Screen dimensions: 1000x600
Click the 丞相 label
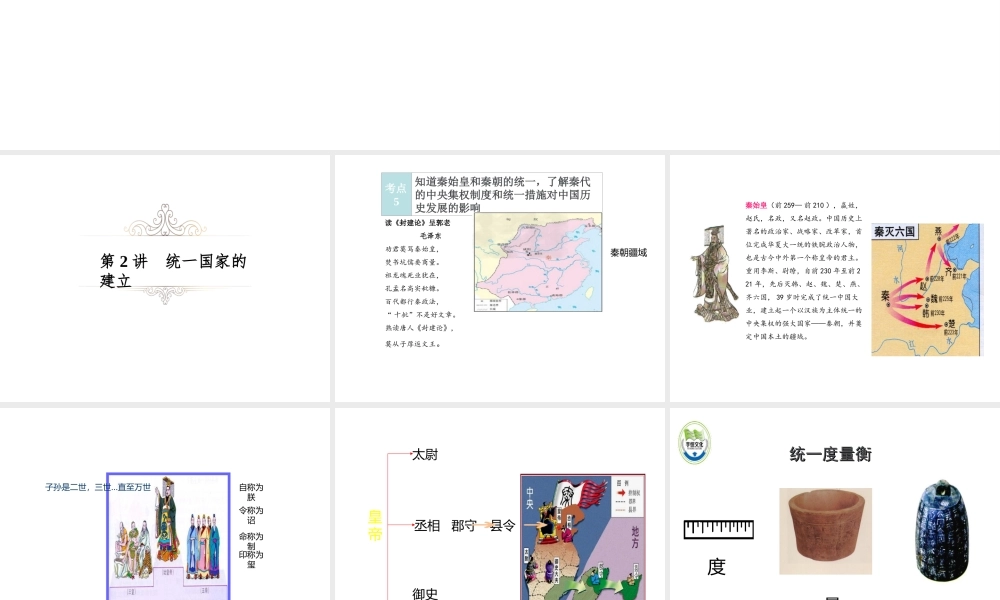427,525
